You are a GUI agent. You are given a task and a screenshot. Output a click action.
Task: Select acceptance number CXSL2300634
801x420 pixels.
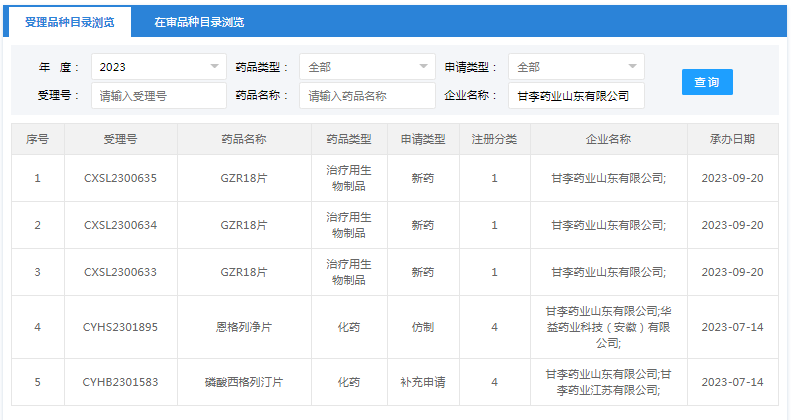(121, 225)
